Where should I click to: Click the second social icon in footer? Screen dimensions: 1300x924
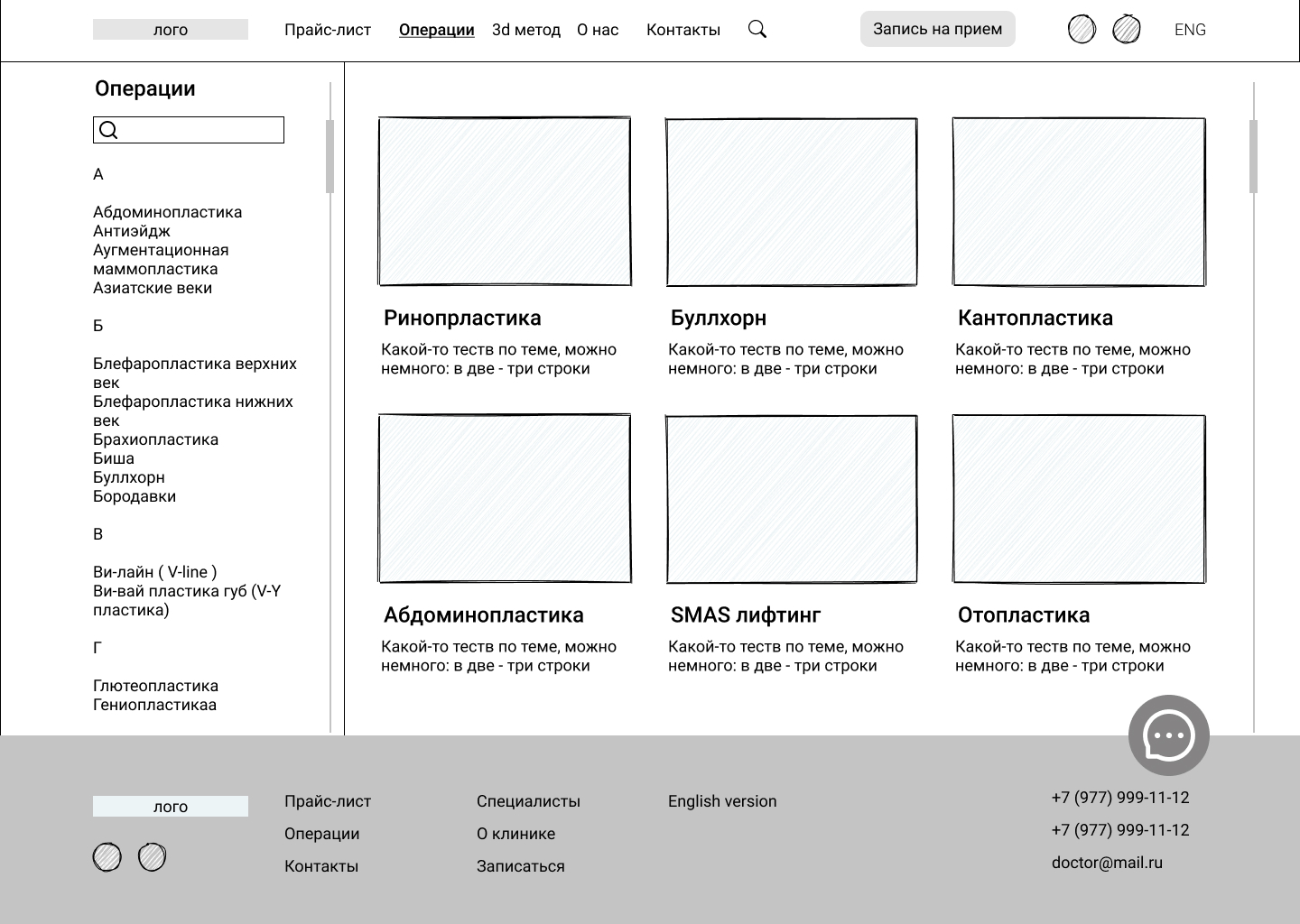pos(153,857)
